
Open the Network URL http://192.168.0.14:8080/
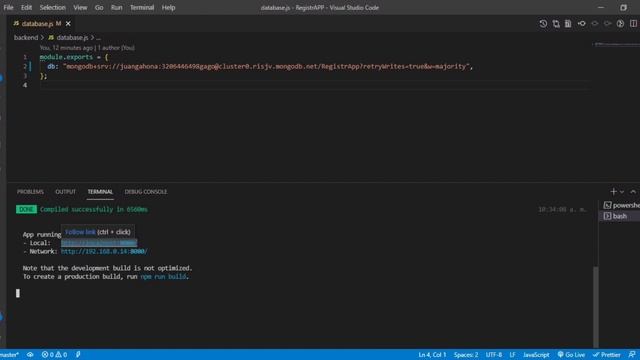coord(104,252)
